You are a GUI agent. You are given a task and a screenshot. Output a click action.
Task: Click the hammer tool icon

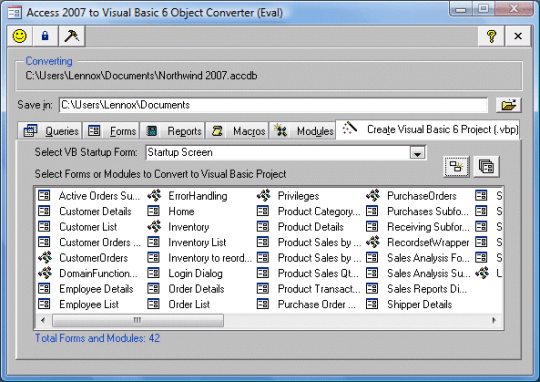pyautogui.click(x=72, y=36)
